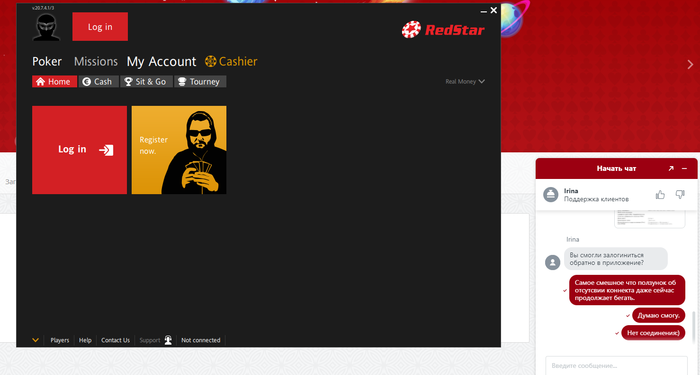700x375 pixels.
Task: Rate chat with thumbs down
Action: pos(680,194)
